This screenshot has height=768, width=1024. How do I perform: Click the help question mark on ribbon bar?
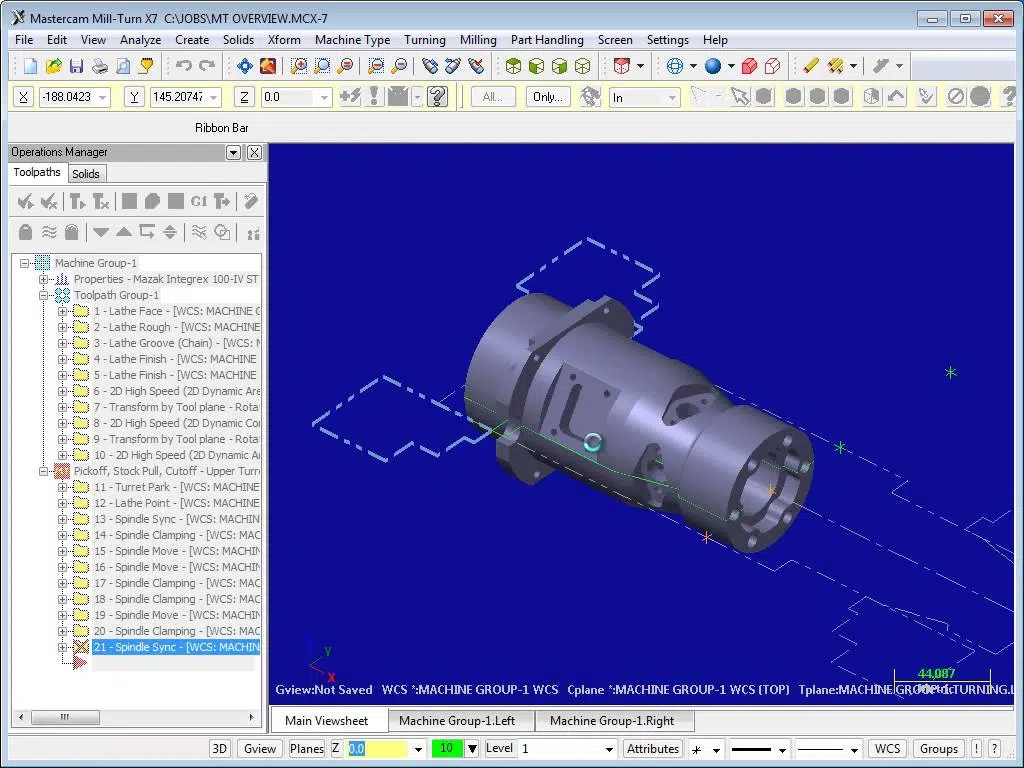pyautogui.click(x=438, y=97)
